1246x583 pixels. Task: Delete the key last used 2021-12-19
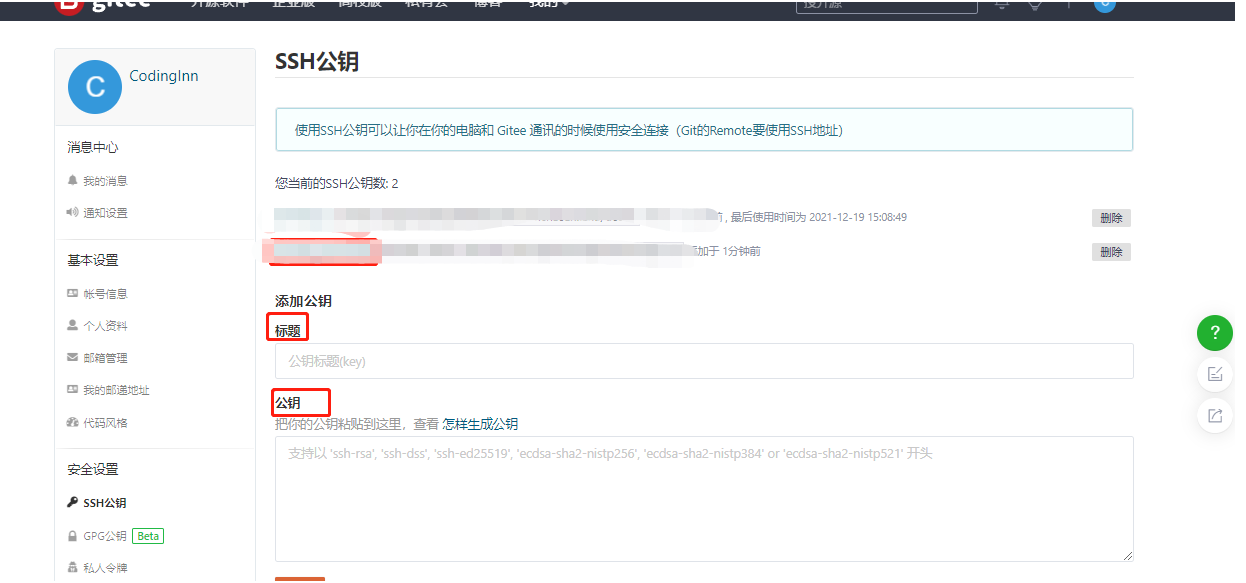(x=1111, y=218)
